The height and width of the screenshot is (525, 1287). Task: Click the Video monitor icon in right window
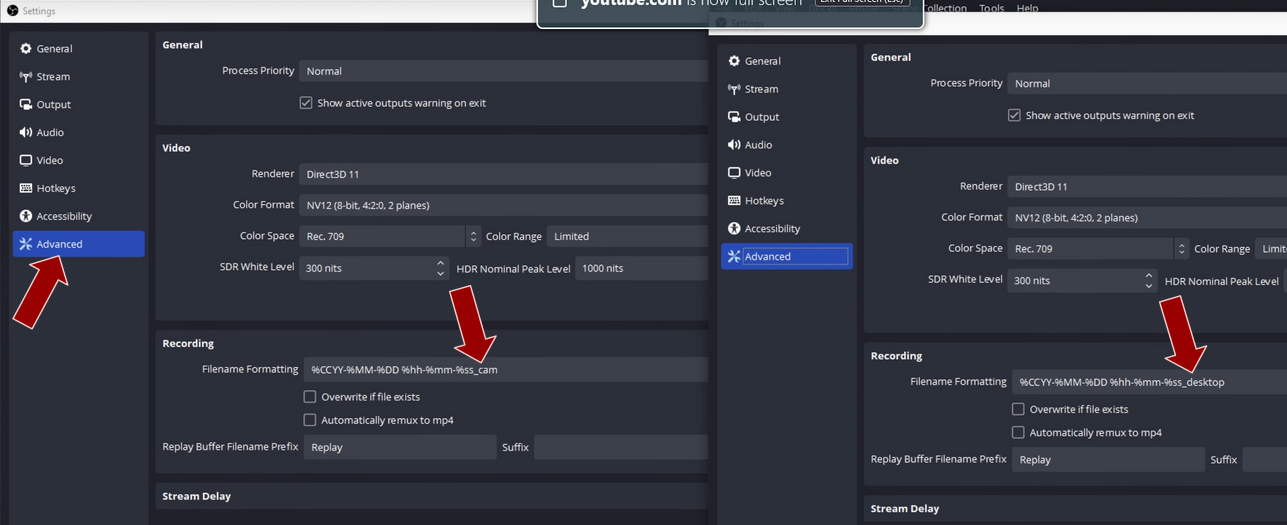734,173
